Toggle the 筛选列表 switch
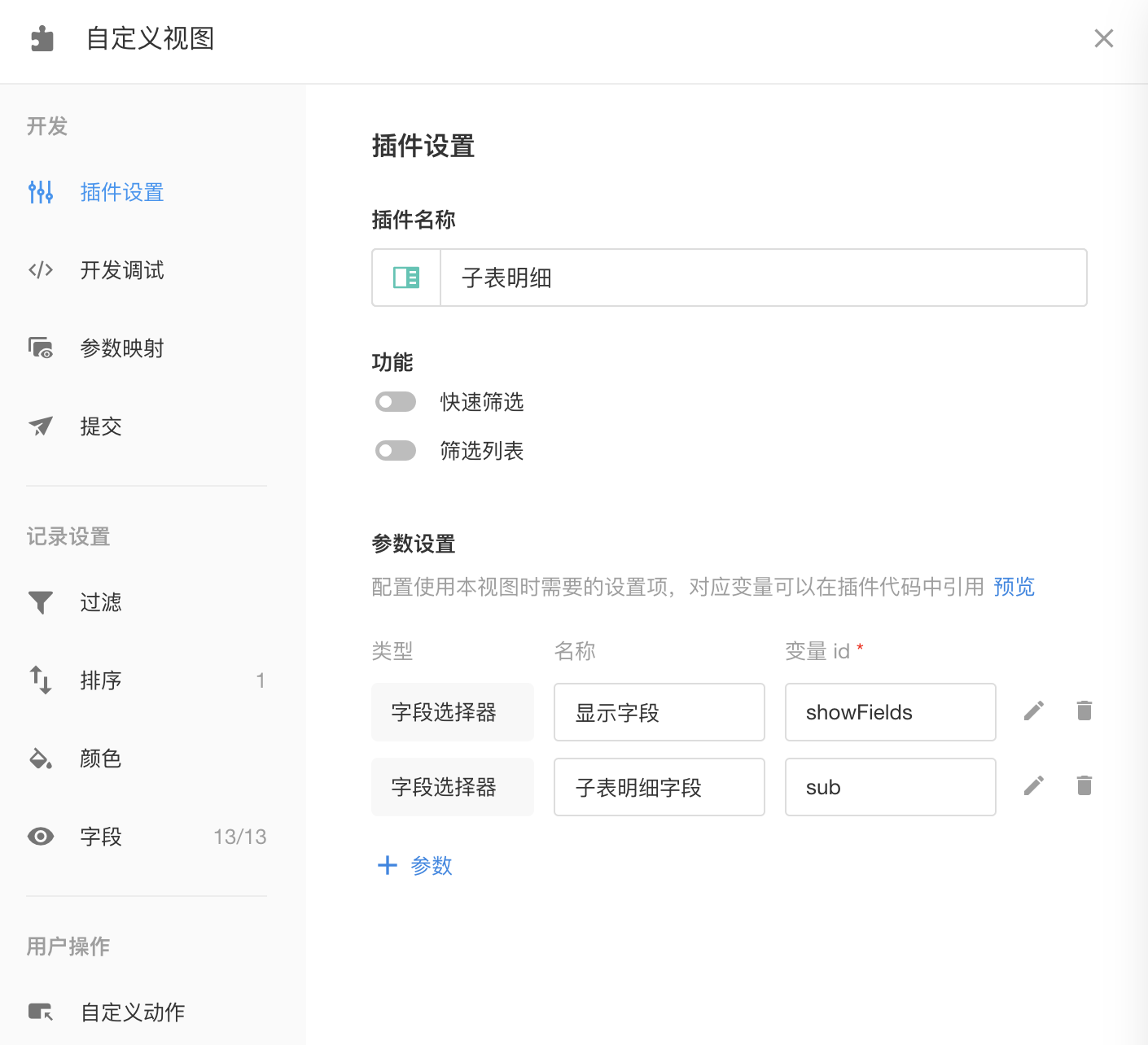 [x=396, y=451]
